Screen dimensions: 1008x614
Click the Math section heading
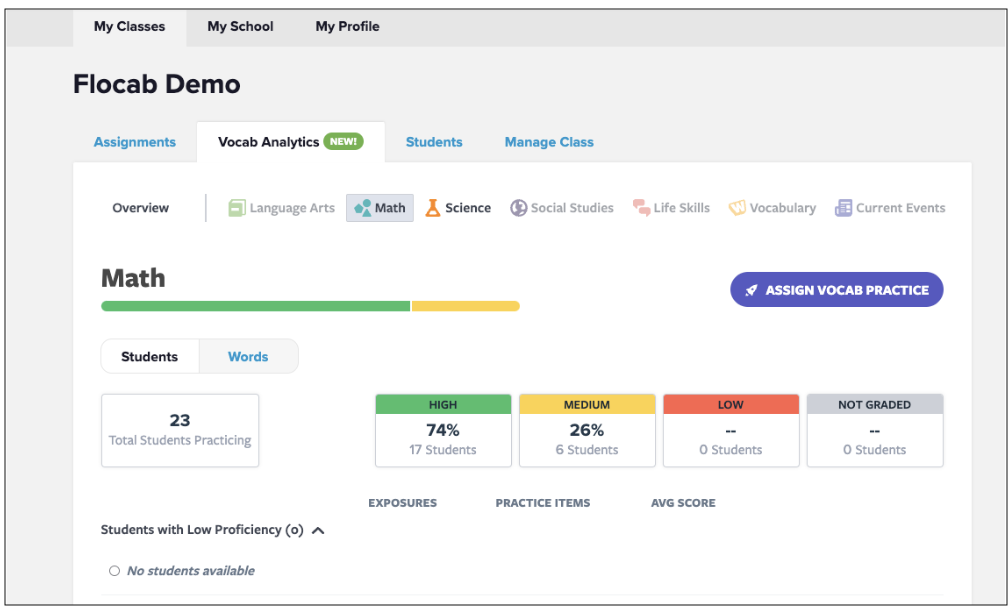[133, 278]
